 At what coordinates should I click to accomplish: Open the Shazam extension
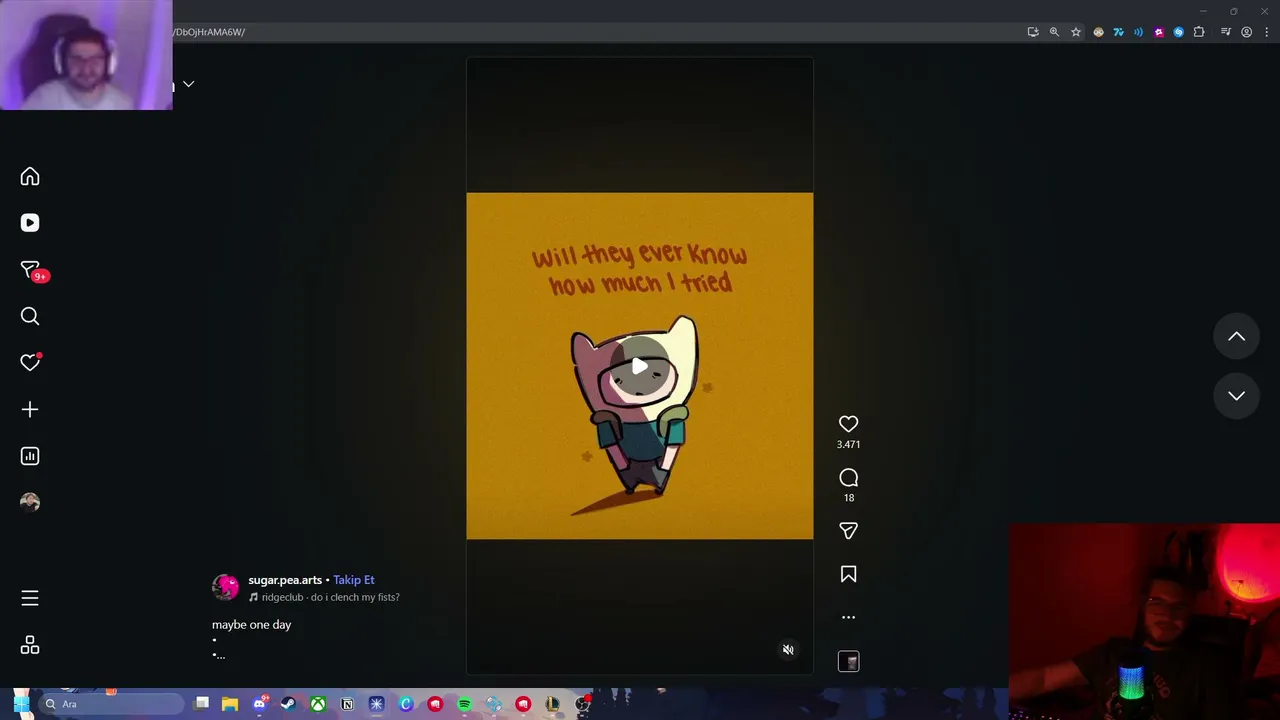[x=1179, y=32]
